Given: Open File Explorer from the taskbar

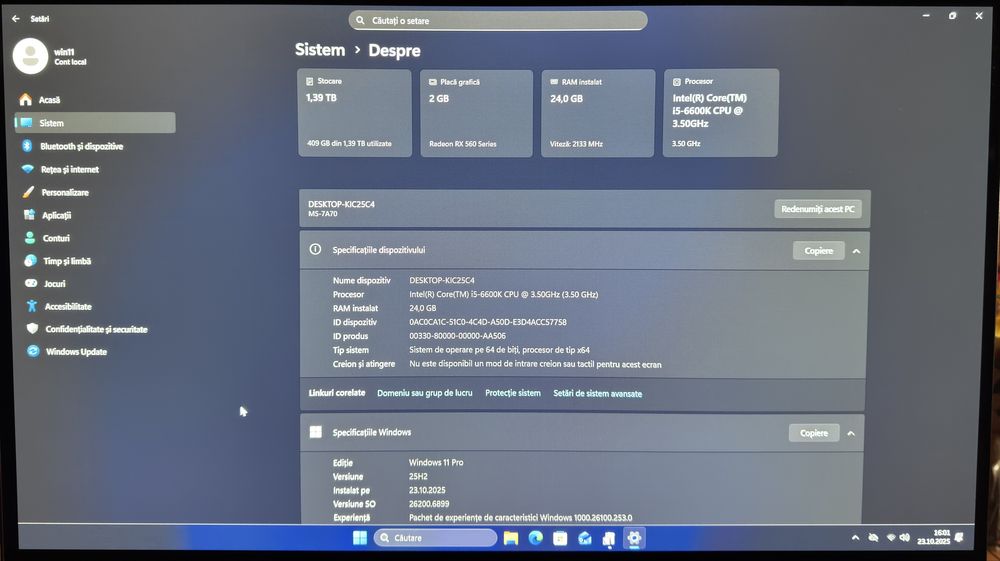Looking at the screenshot, I should point(511,538).
